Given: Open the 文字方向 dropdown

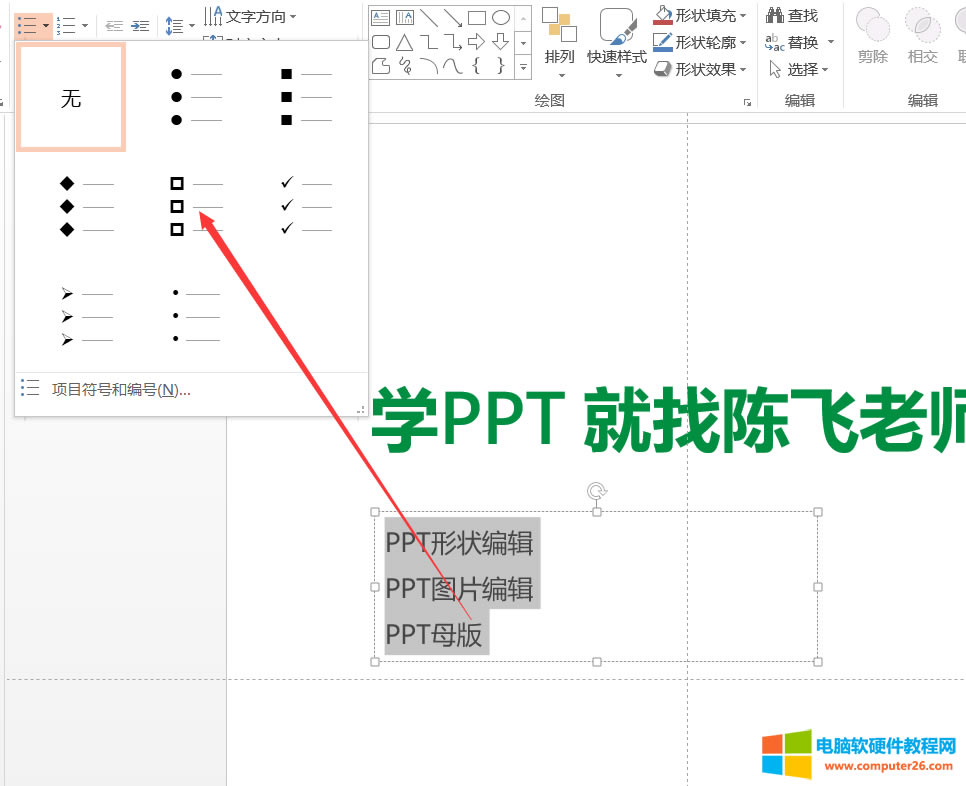Looking at the screenshot, I should pyautogui.click(x=248, y=16).
